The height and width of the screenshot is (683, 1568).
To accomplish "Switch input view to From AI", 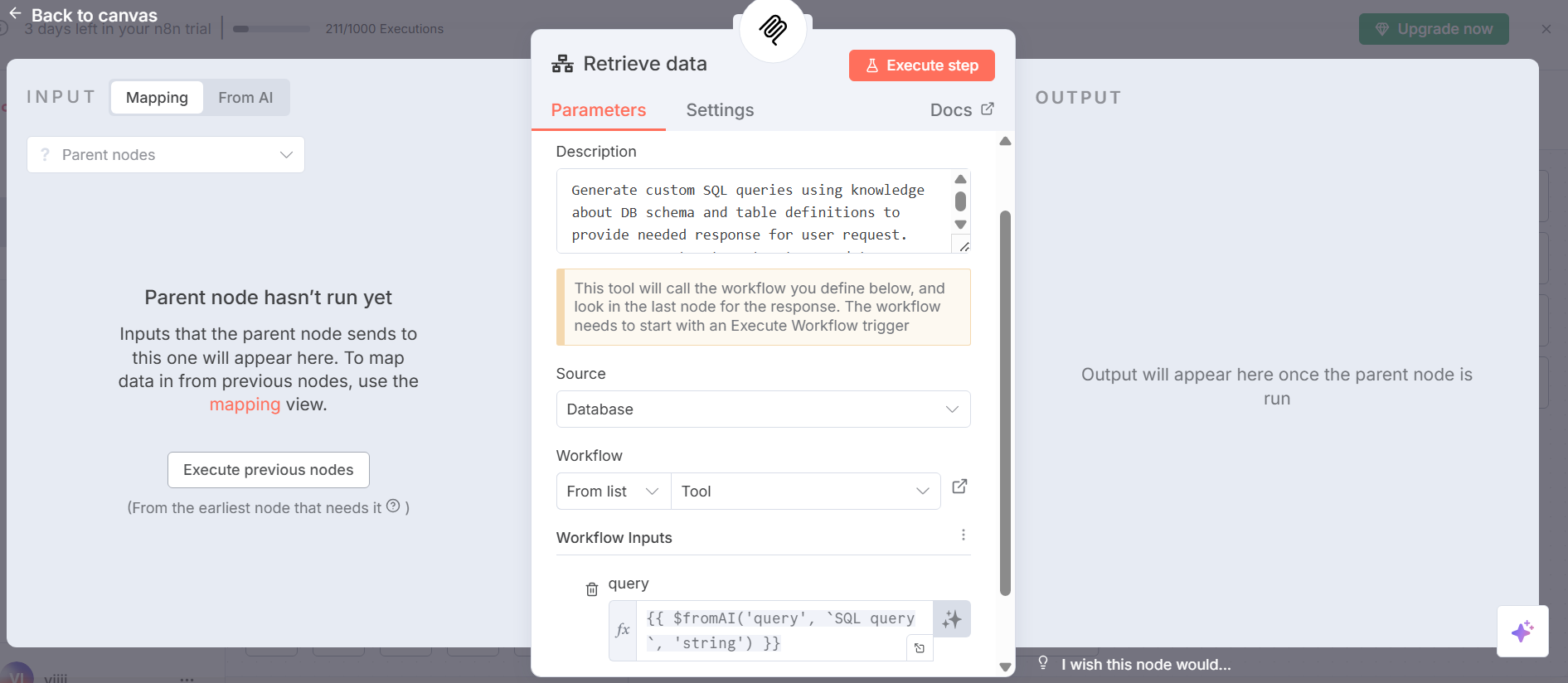I will (245, 98).
